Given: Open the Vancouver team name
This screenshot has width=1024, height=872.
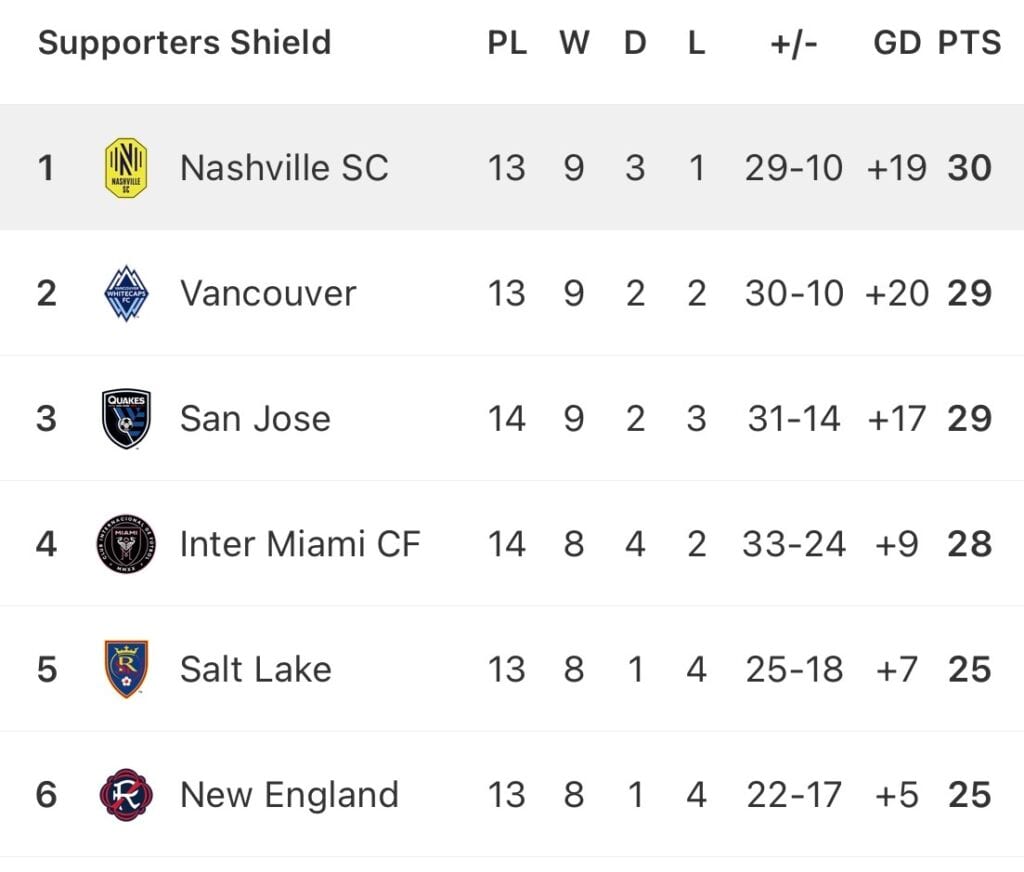Looking at the screenshot, I should tap(268, 293).
